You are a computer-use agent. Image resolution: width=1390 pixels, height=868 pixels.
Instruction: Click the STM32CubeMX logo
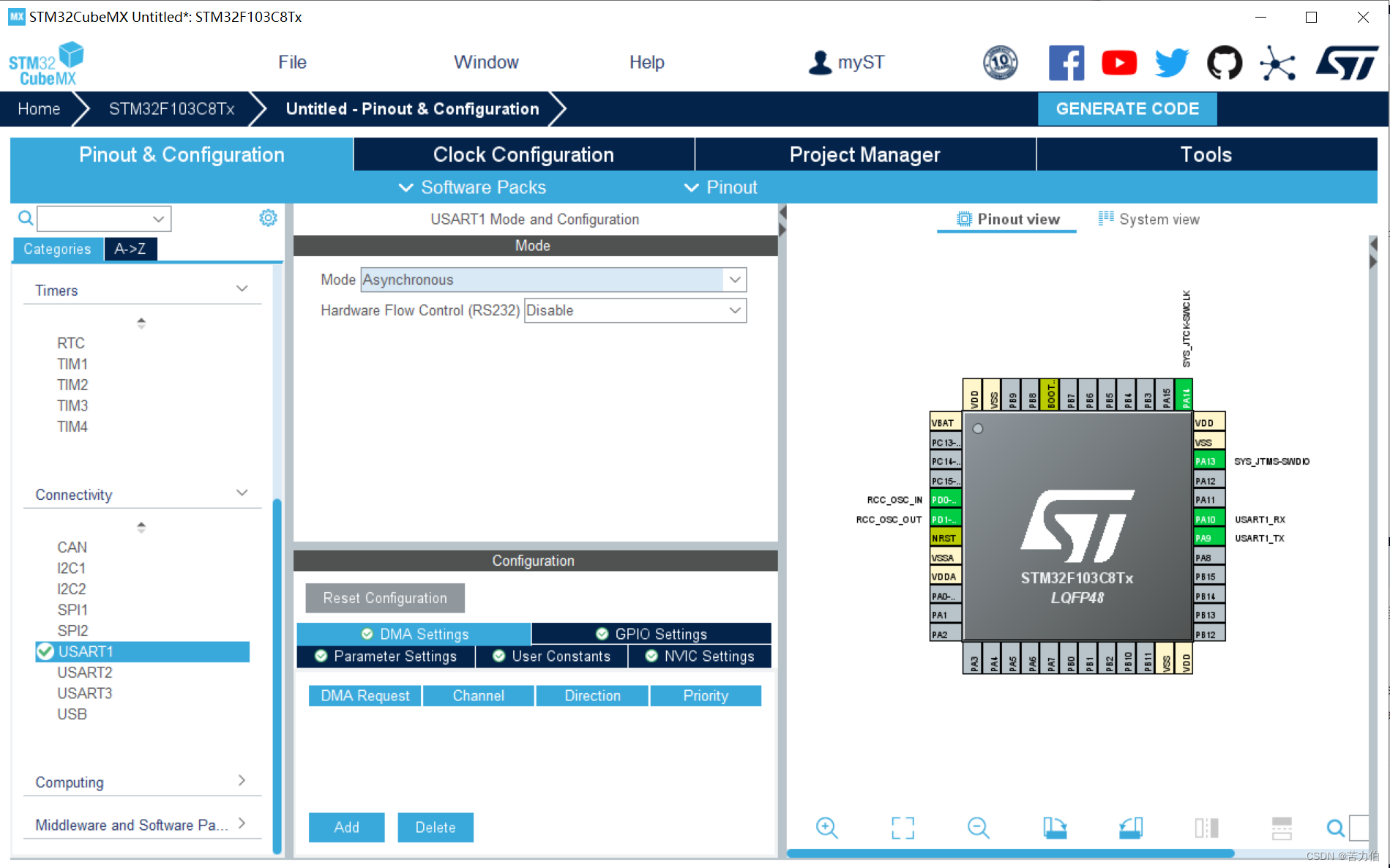pos(46,64)
